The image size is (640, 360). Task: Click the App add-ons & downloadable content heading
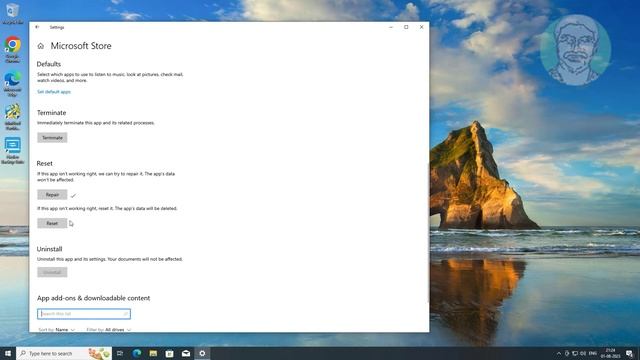[93, 298]
